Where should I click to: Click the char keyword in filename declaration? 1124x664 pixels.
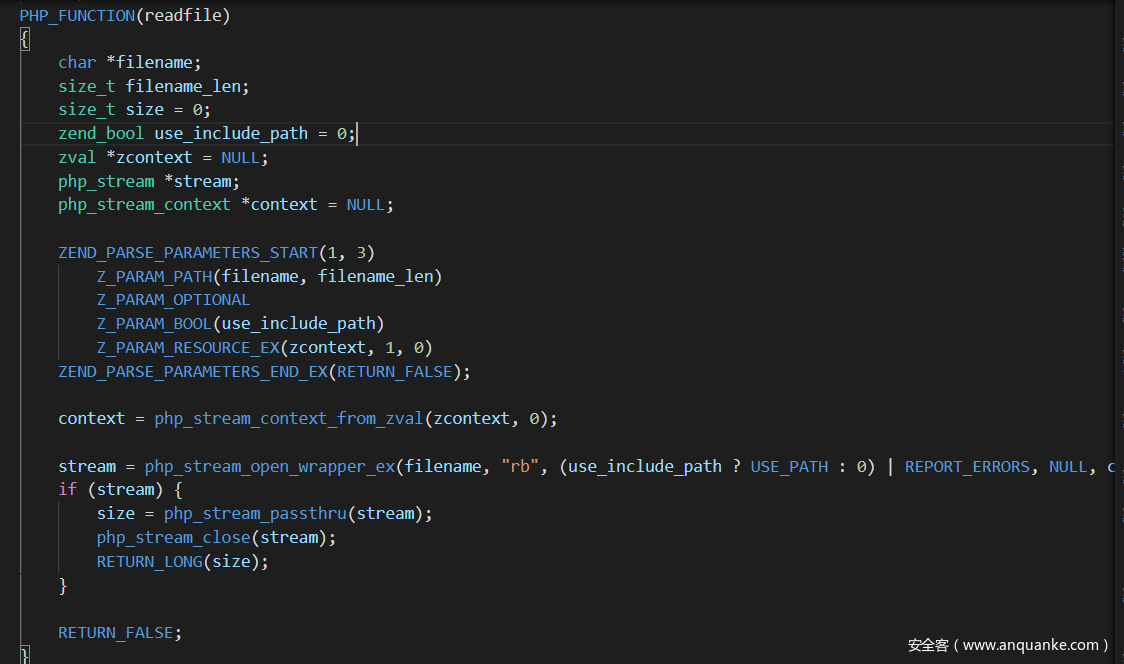pyautogui.click(x=77, y=62)
